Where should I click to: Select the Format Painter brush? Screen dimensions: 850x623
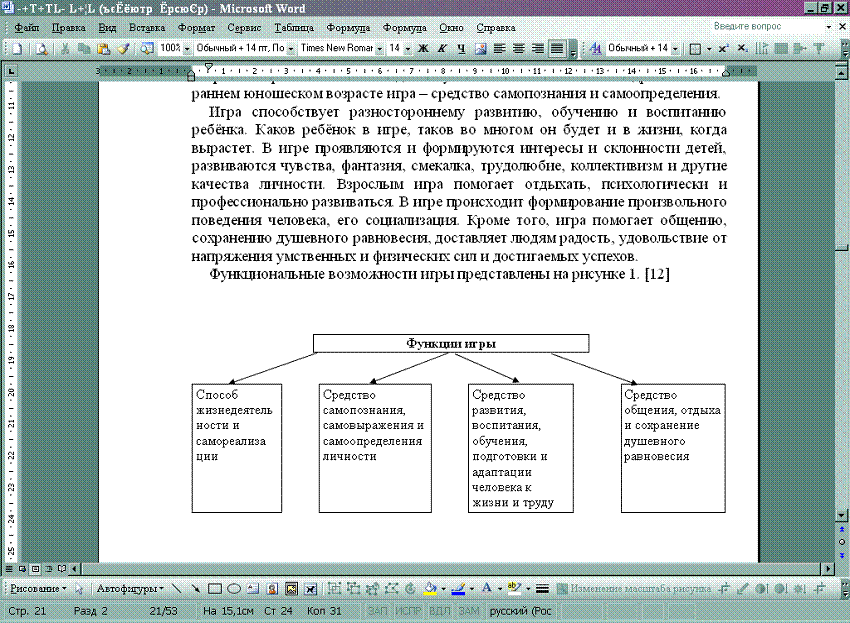pyautogui.click(x=124, y=48)
